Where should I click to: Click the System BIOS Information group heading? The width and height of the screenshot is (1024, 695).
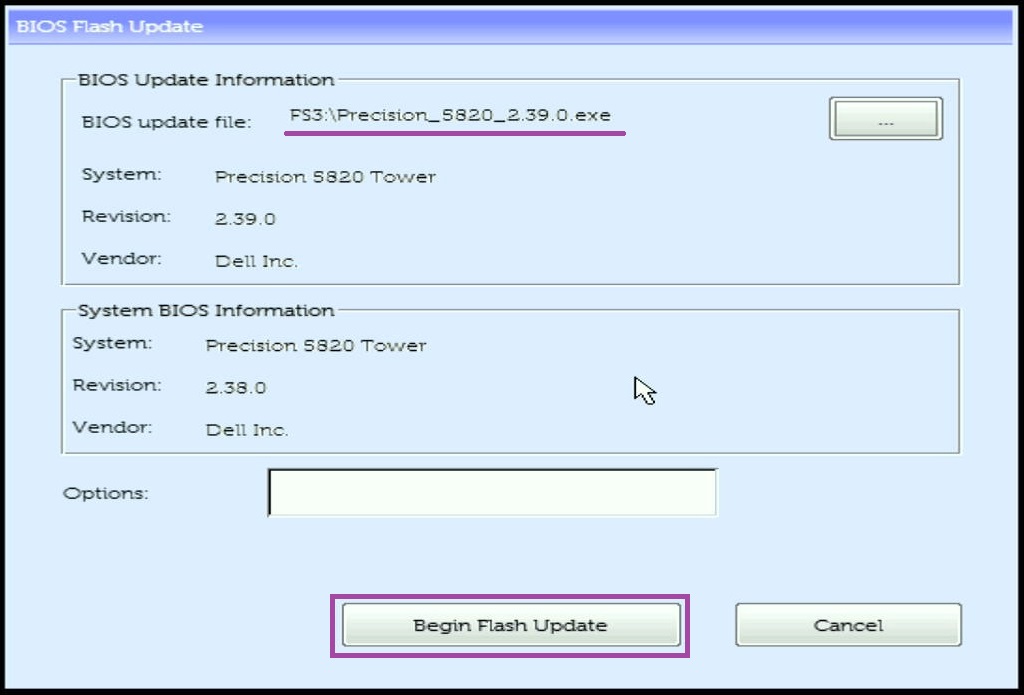(206, 310)
